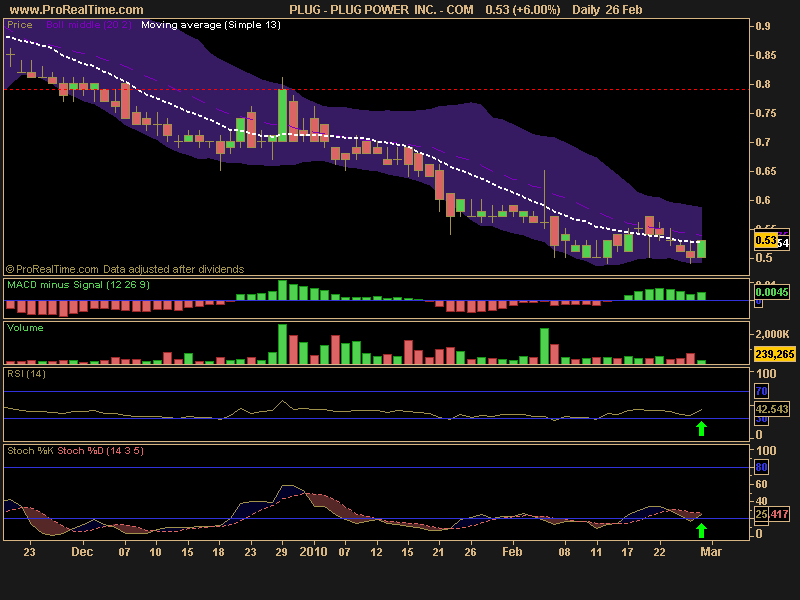Select the Boll middle (20 2) legend label
The image size is (800, 600).
tap(89, 24)
